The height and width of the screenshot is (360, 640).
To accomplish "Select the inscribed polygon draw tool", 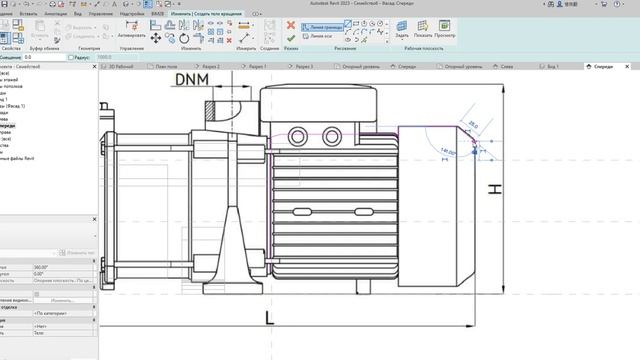I will [364, 23].
